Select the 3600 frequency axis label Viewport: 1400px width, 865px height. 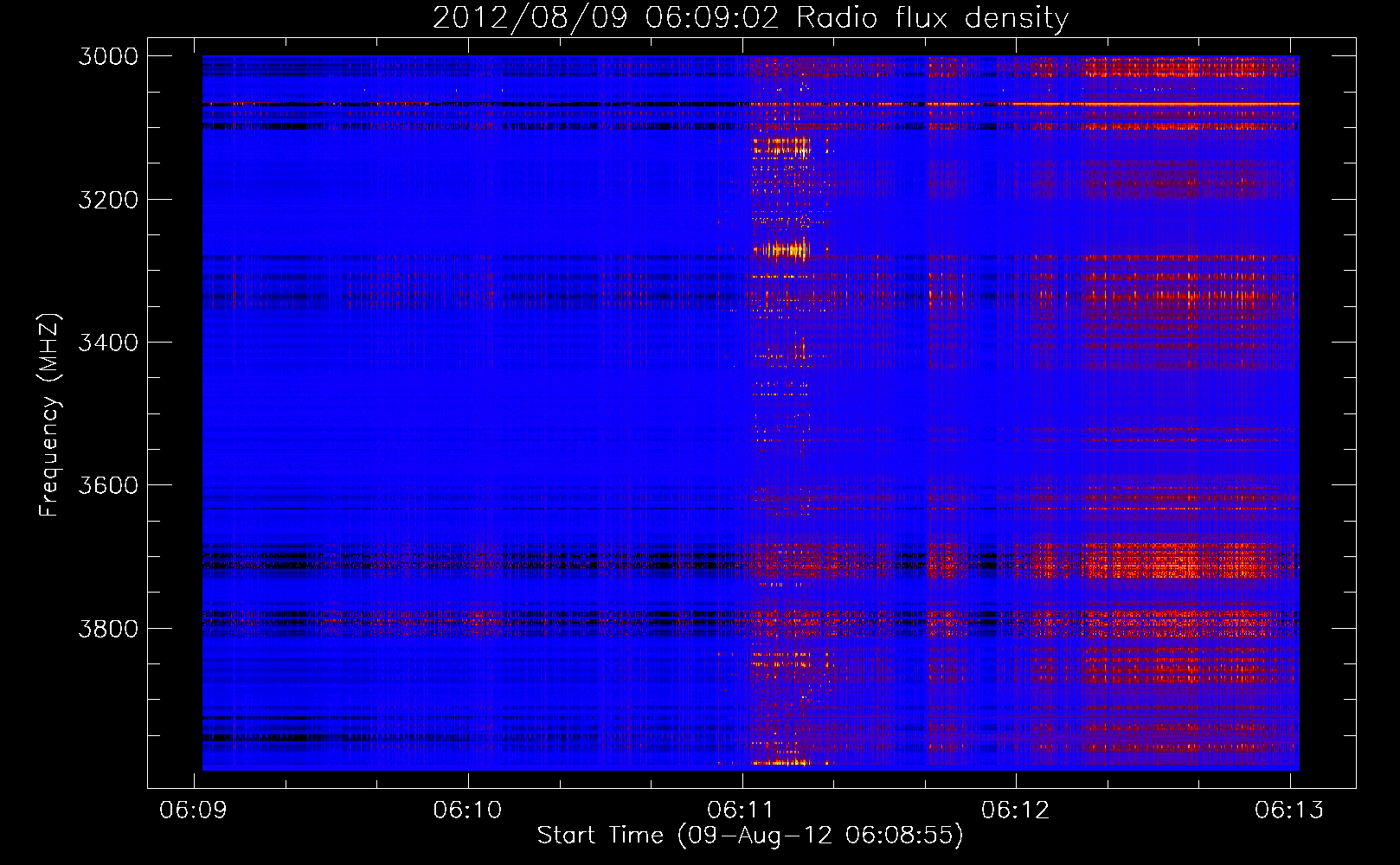108,485
